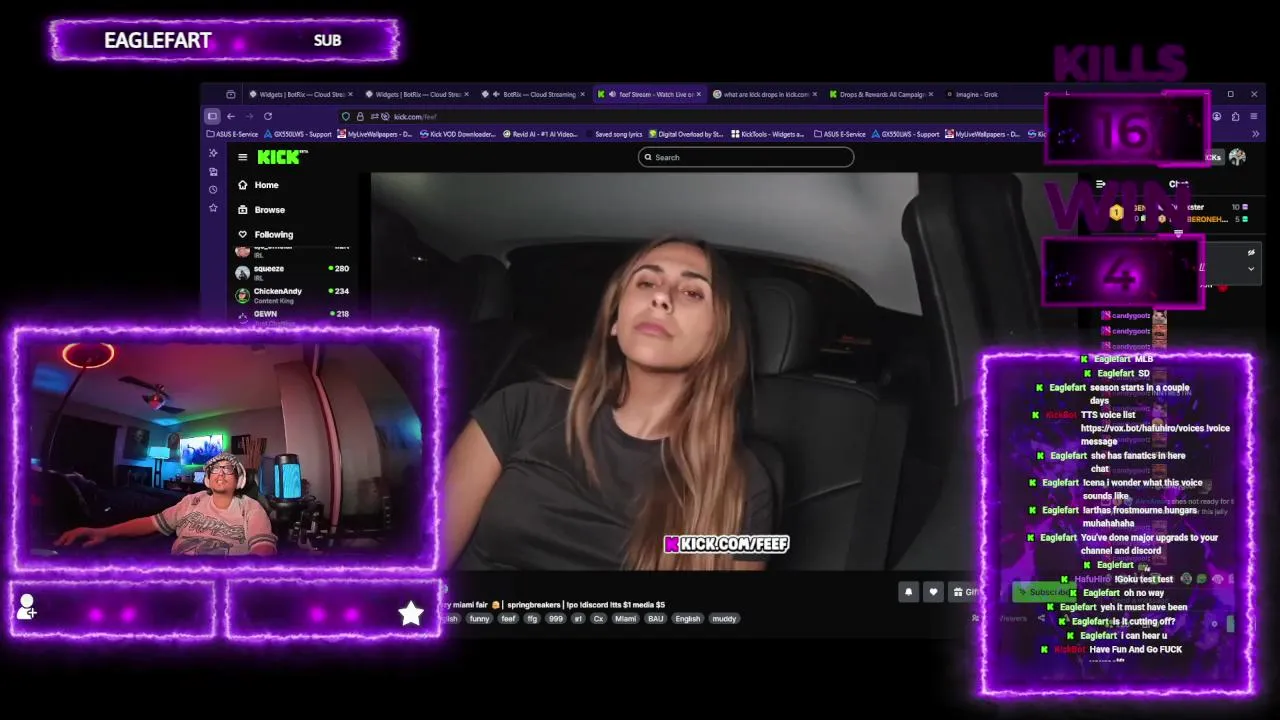Focus the Kick Search box

pos(746,157)
